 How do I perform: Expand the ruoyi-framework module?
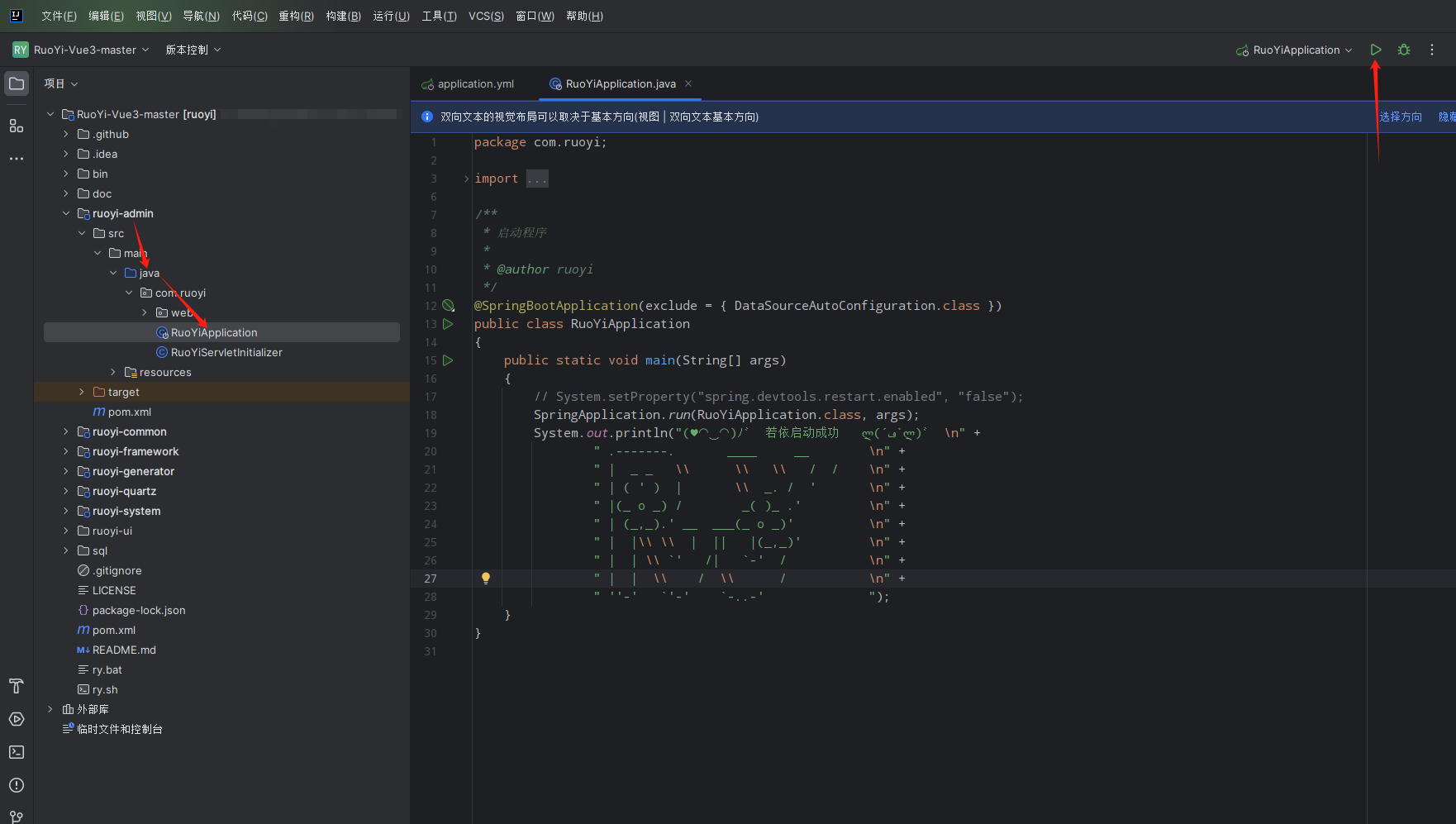click(66, 451)
